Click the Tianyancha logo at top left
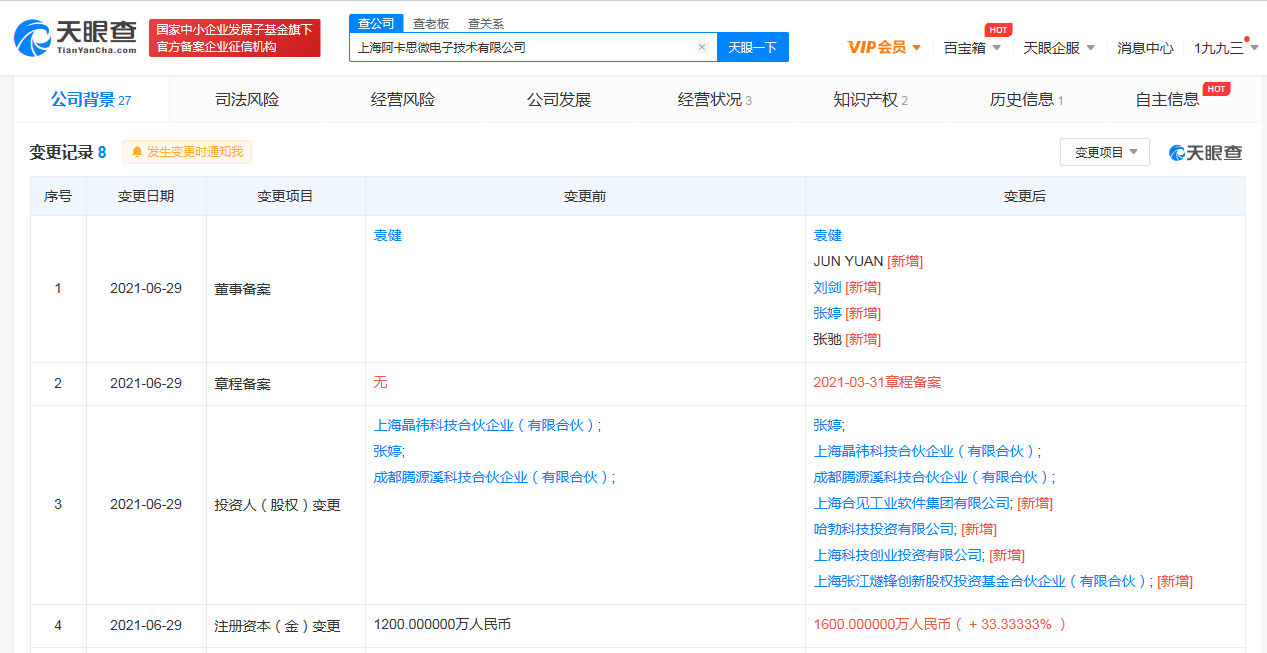 point(76,37)
